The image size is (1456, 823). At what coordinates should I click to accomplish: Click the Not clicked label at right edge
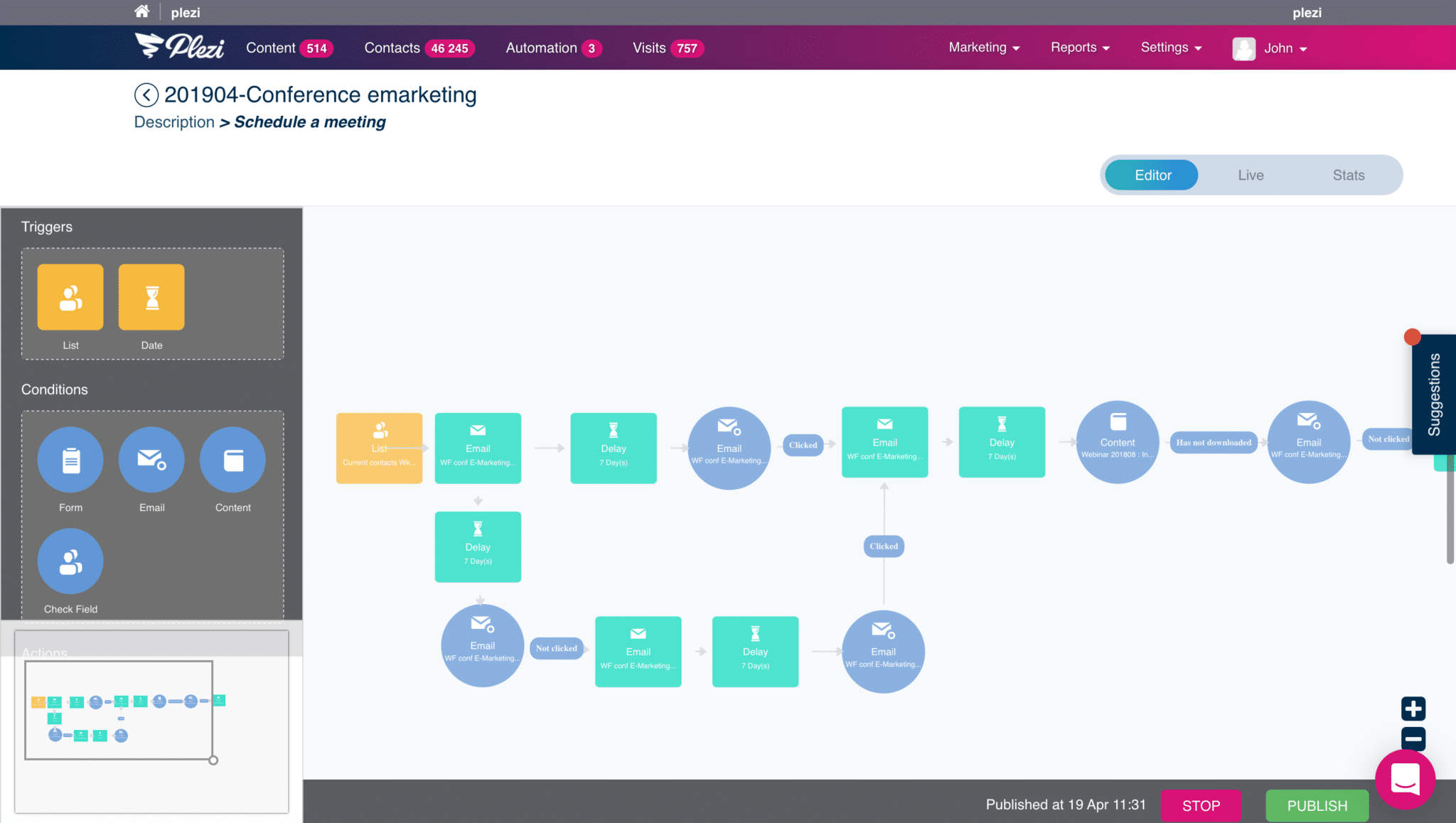[1387, 439]
